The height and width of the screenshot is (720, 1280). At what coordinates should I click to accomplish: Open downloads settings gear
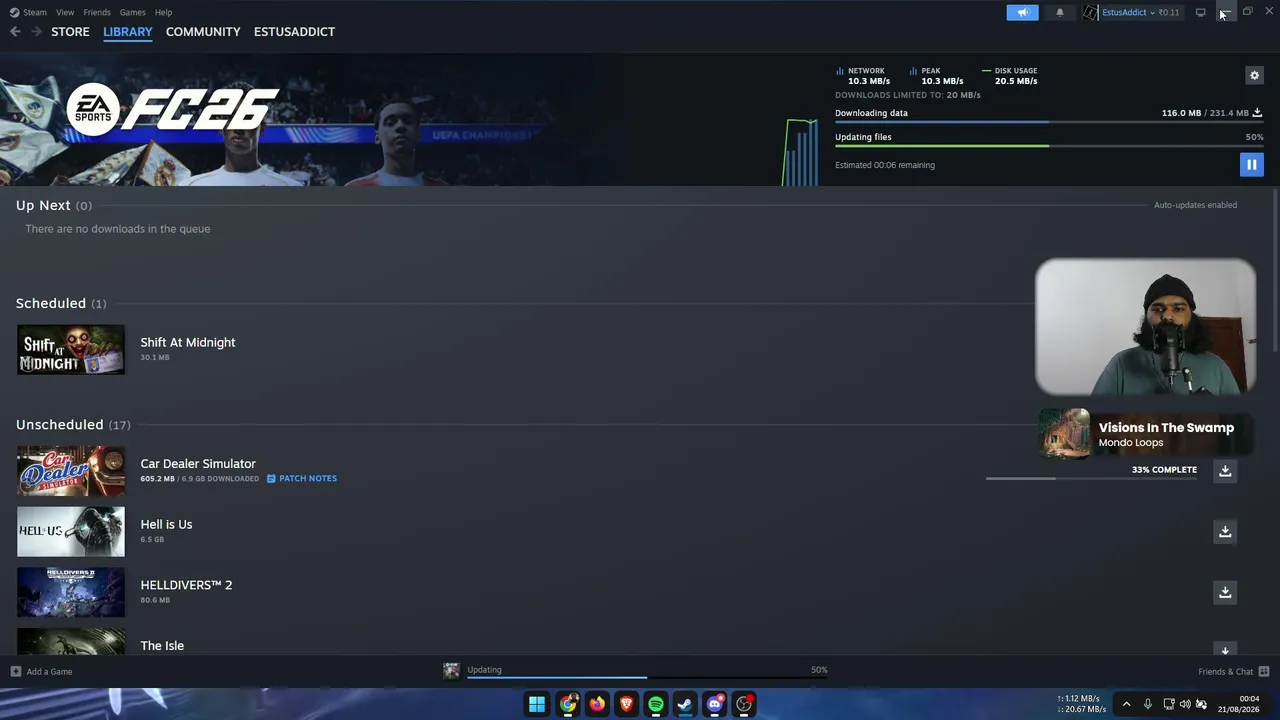pyautogui.click(x=1254, y=75)
